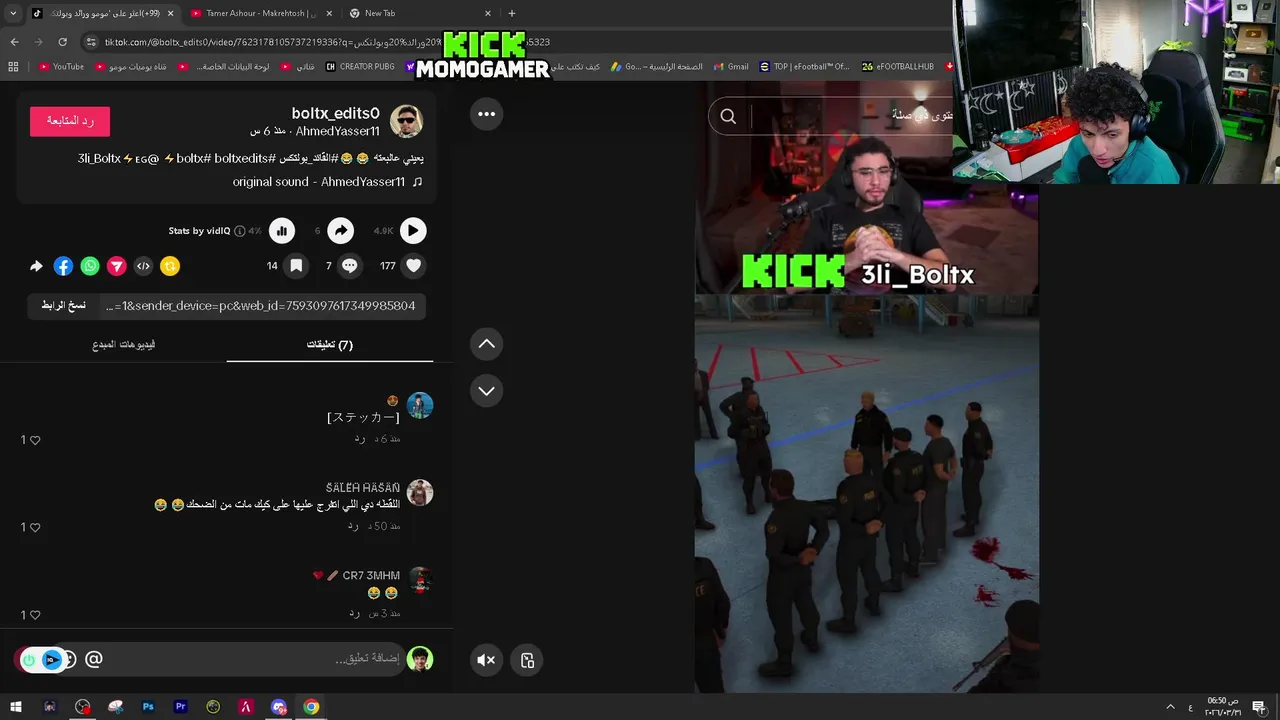
Task: Click the search magnifier on the video
Action: 728,117
